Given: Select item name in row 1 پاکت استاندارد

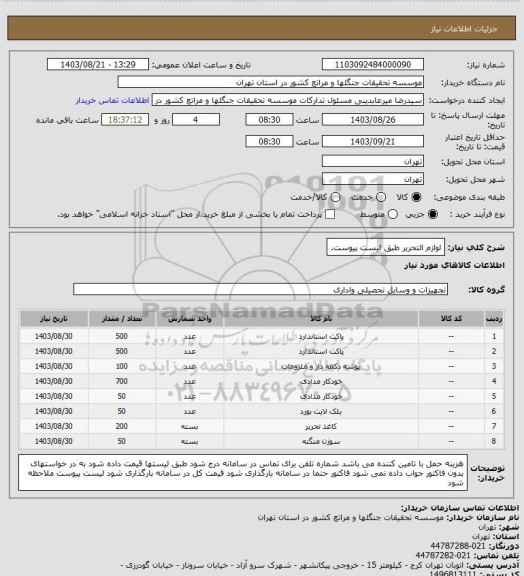Looking at the screenshot, I should tap(321, 336).
